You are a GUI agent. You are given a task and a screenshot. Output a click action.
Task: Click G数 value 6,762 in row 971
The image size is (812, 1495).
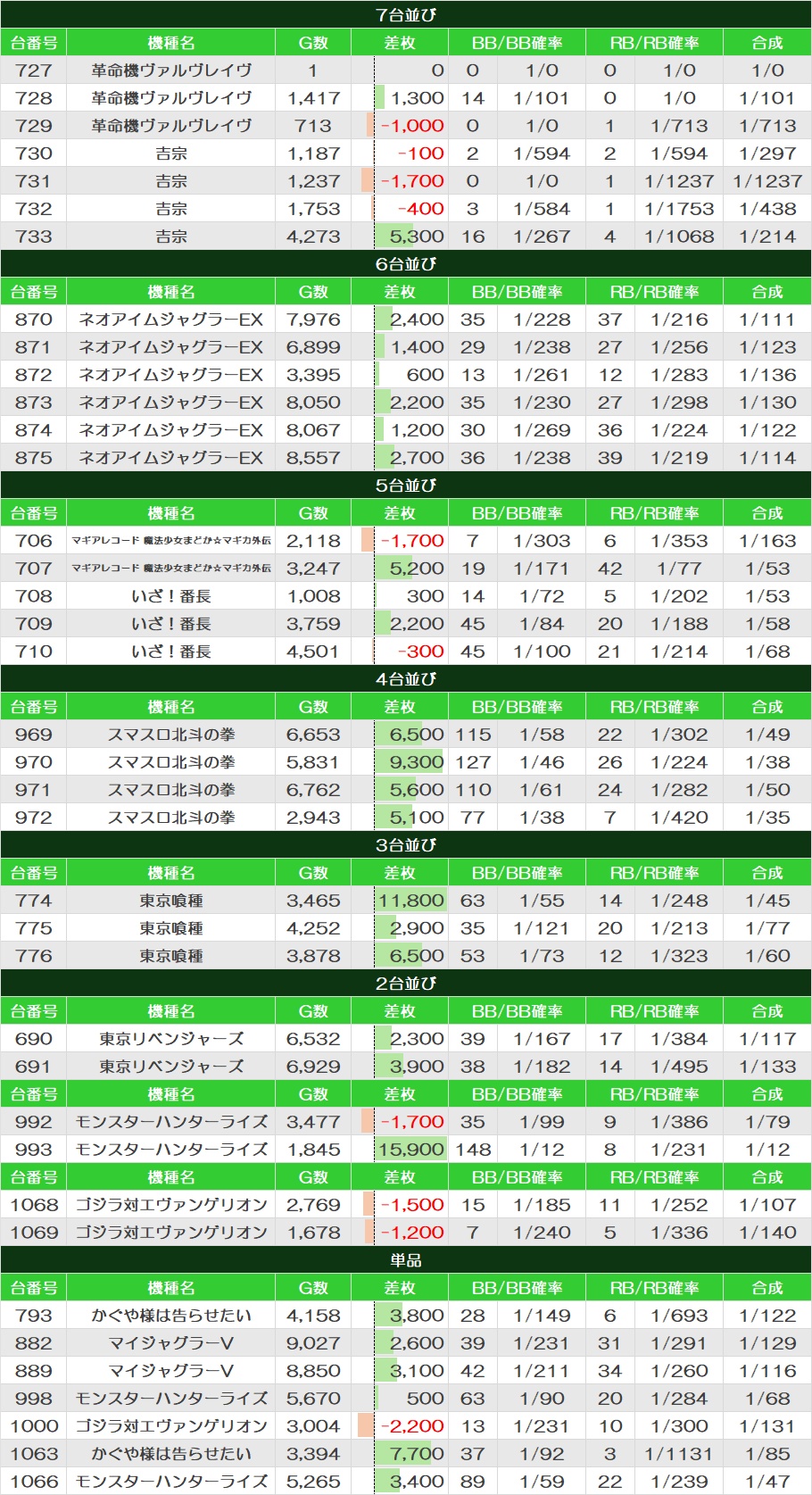coord(313,789)
